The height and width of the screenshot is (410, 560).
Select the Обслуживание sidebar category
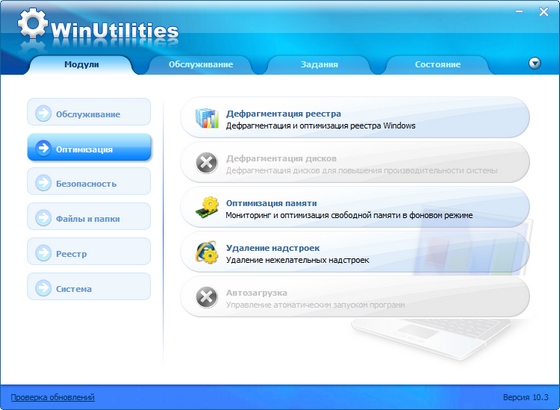pos(89,112)
